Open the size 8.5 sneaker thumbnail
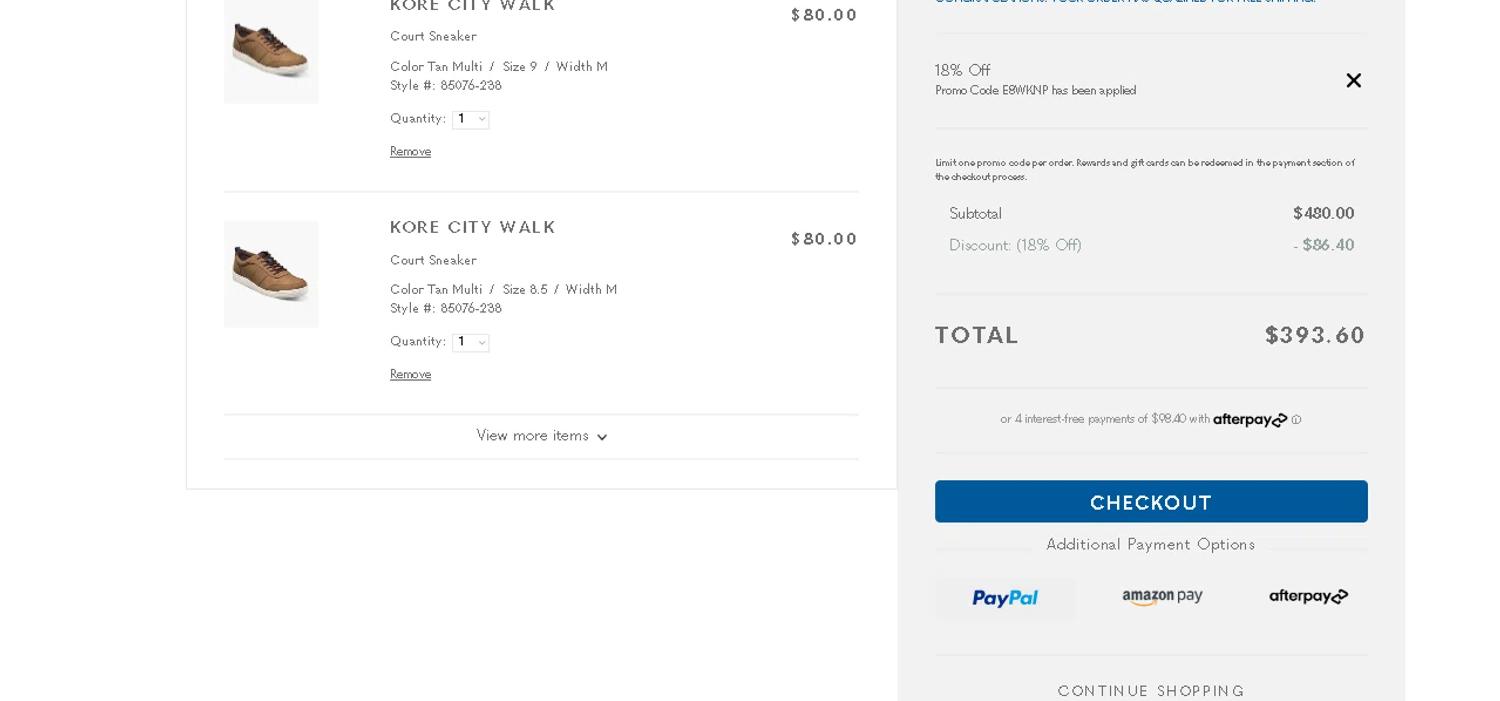Screen dimensions: 1500x701 click(x=271, y=273)
